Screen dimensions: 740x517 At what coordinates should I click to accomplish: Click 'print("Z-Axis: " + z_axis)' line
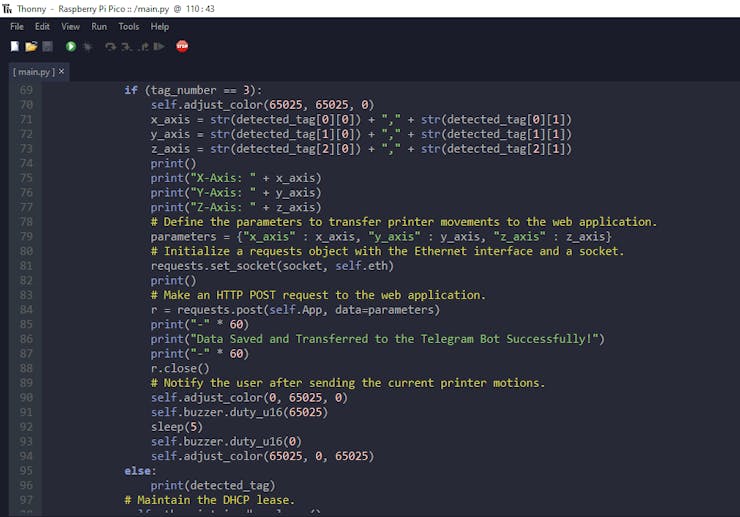(235, 207)
